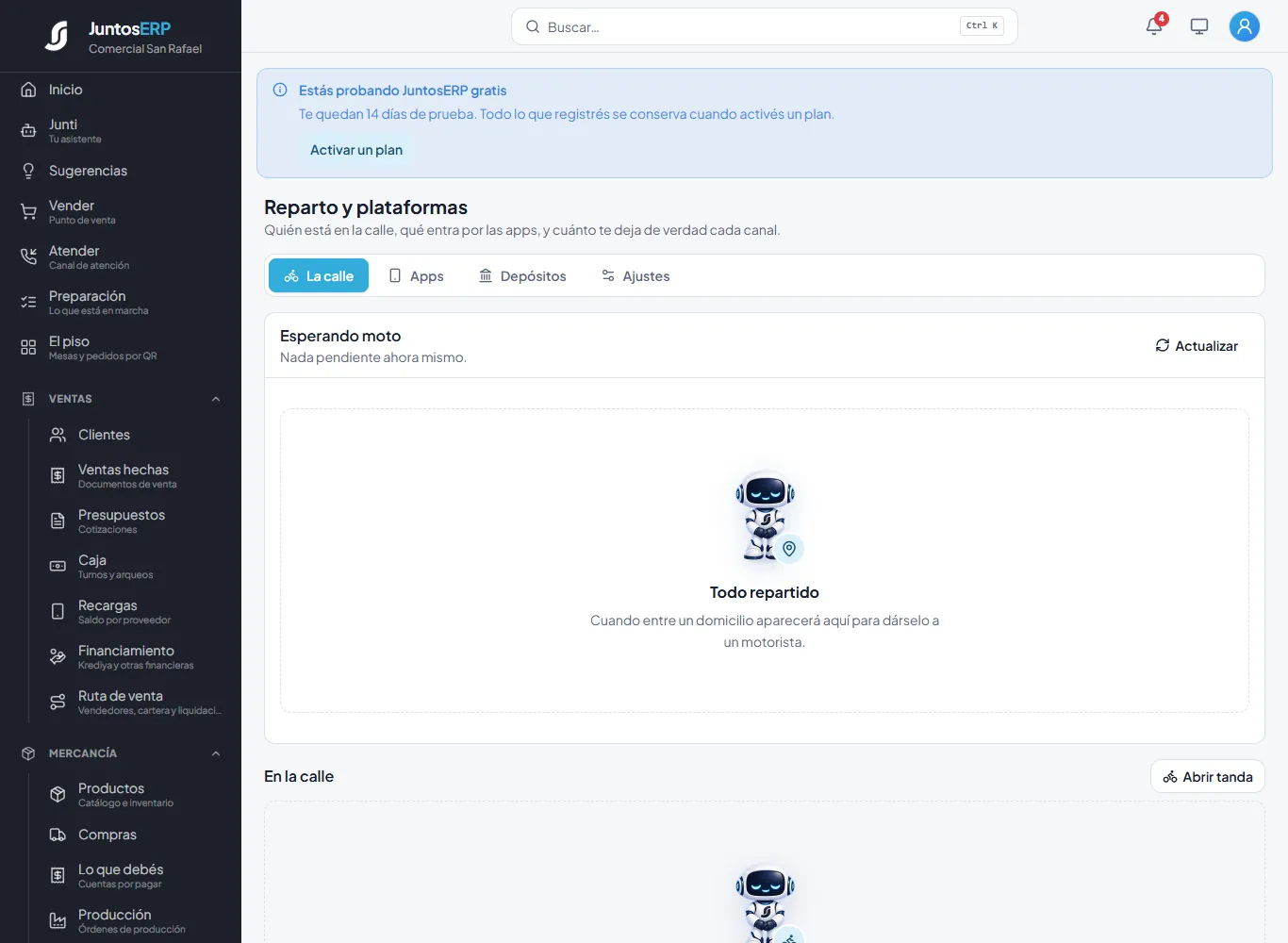Go to Lo que debés page
Viewport: 1288px width, 943px height.
click(135, 876)
